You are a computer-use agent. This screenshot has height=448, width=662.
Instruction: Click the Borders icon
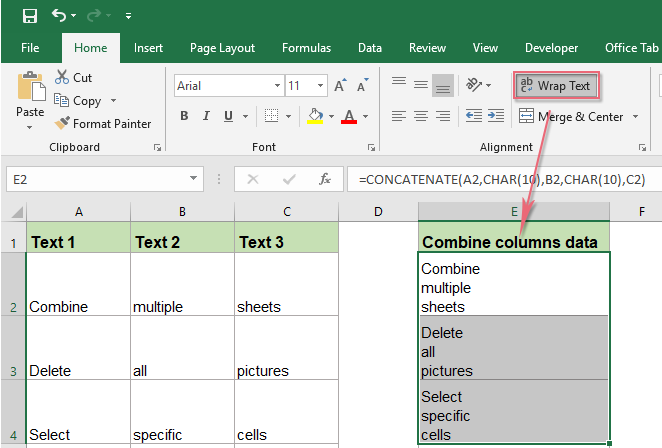(x=271, y=116)
